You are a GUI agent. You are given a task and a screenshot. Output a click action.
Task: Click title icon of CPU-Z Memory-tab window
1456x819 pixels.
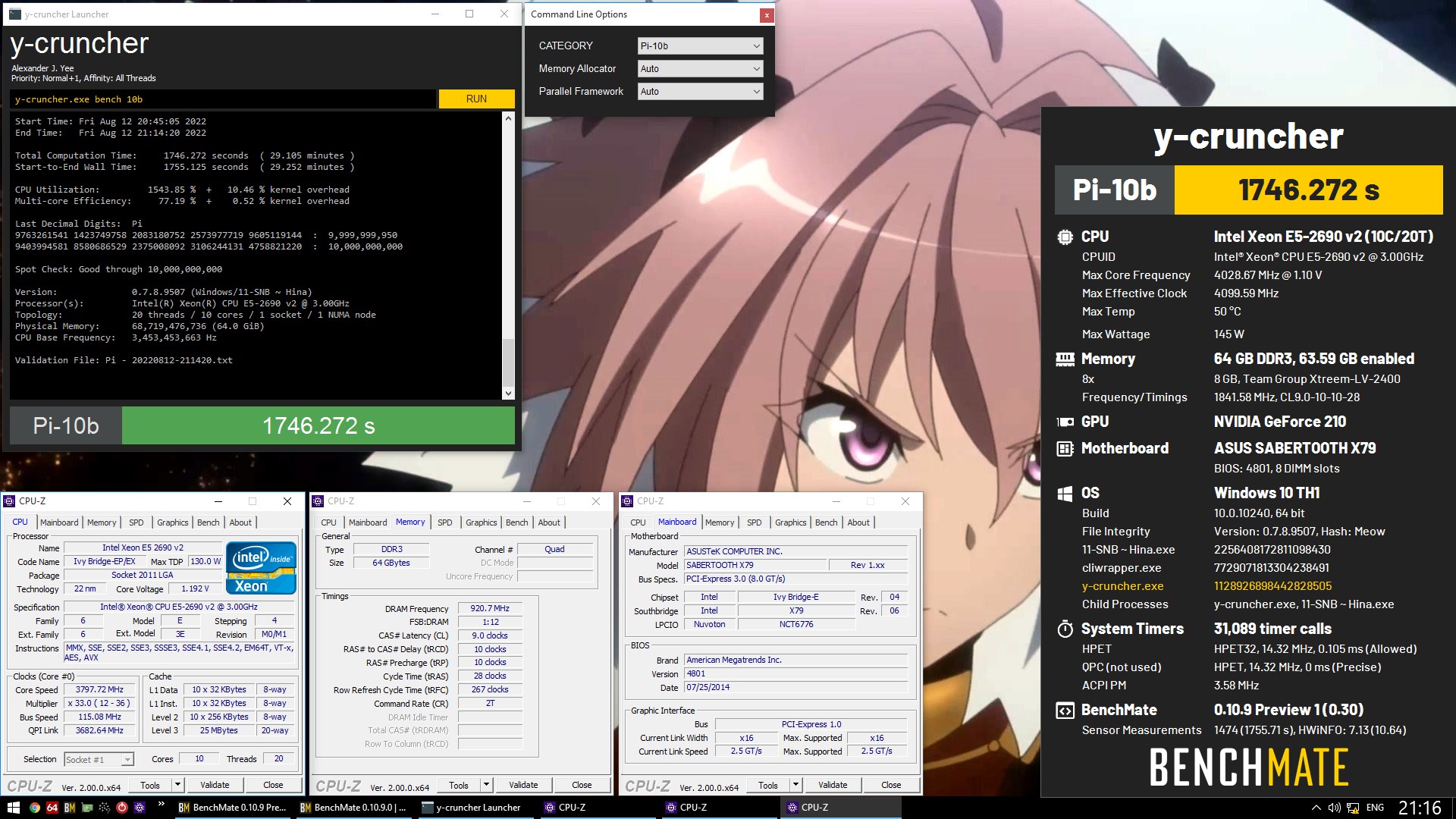click(x=318, y=501)
